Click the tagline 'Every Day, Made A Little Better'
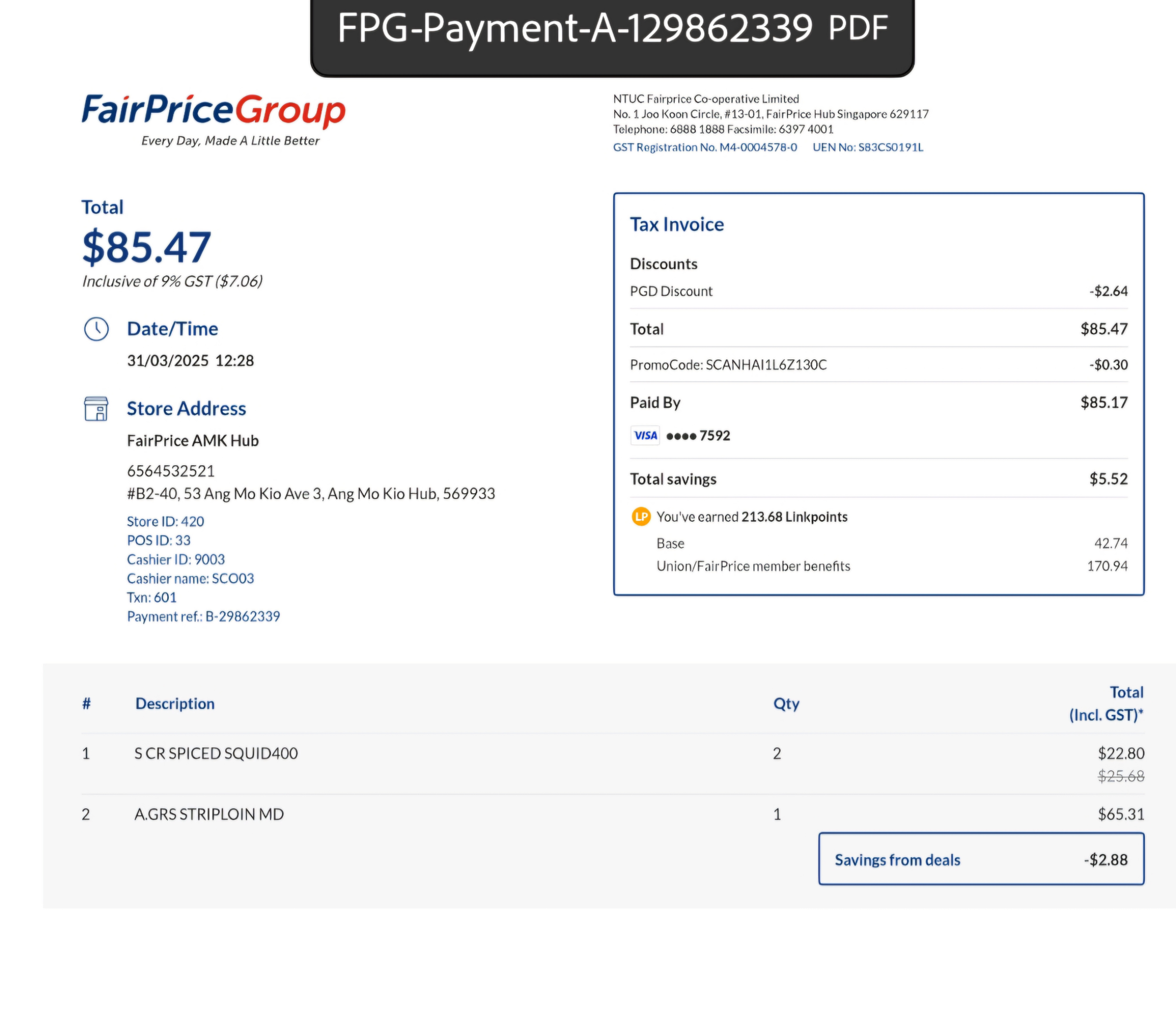The height and width of the screenshot is (1018, 1176). pos(230,141)
